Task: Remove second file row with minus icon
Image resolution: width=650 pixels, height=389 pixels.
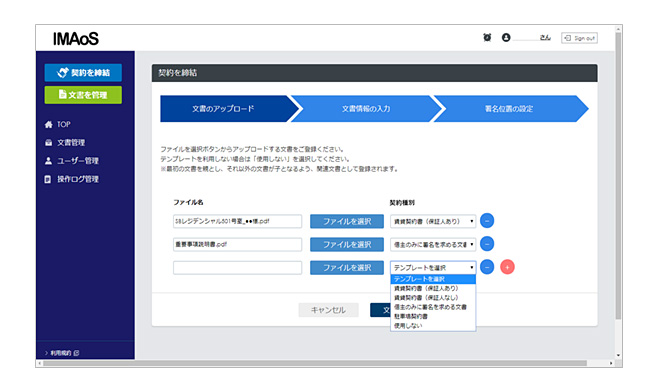Action: point(487,244)
